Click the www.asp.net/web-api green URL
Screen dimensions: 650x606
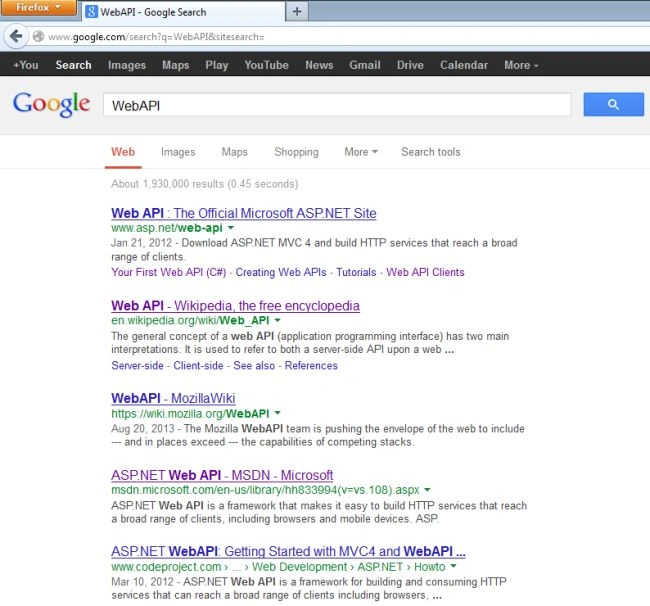pos(167,228)
